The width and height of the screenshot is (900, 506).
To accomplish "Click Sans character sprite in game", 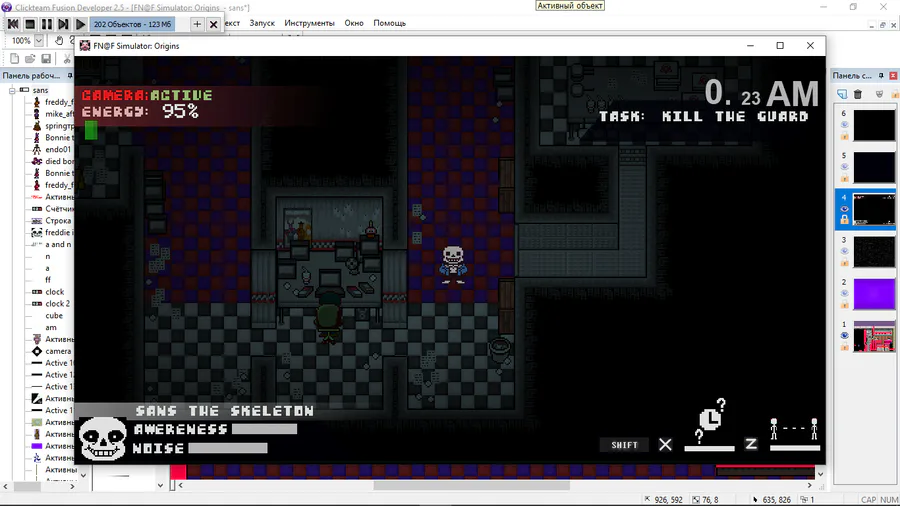I will point(453,264).
